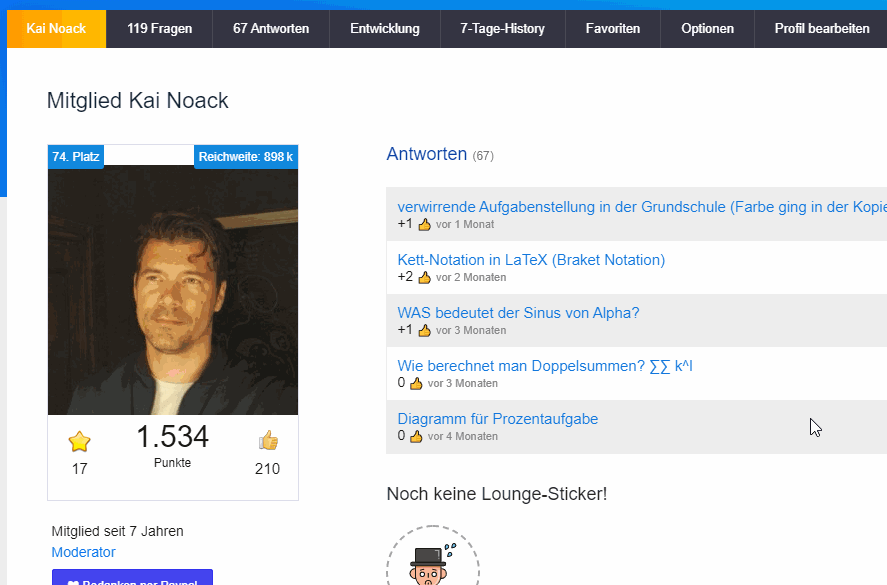Click thumbs-up icon beside 'vor 1 Monat'
This screenshot has width=887, height=585.
[x=424, y=225]
